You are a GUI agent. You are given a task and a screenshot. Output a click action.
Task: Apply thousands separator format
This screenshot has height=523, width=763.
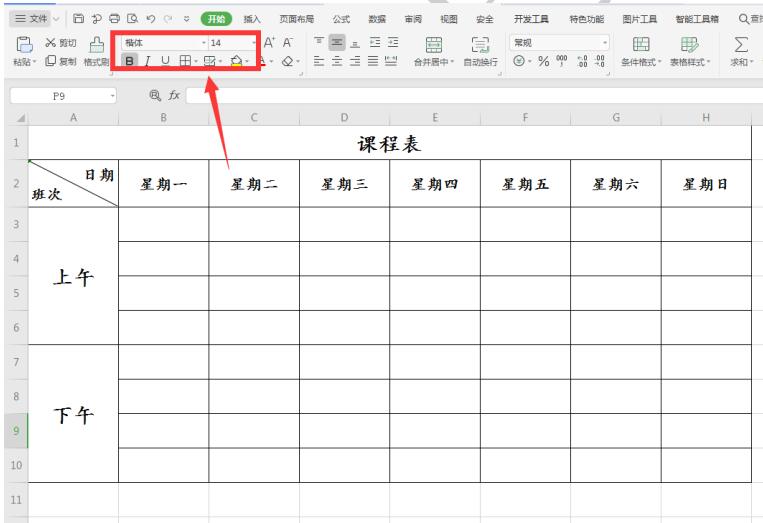pyautogui.click(x=562, y=61)
